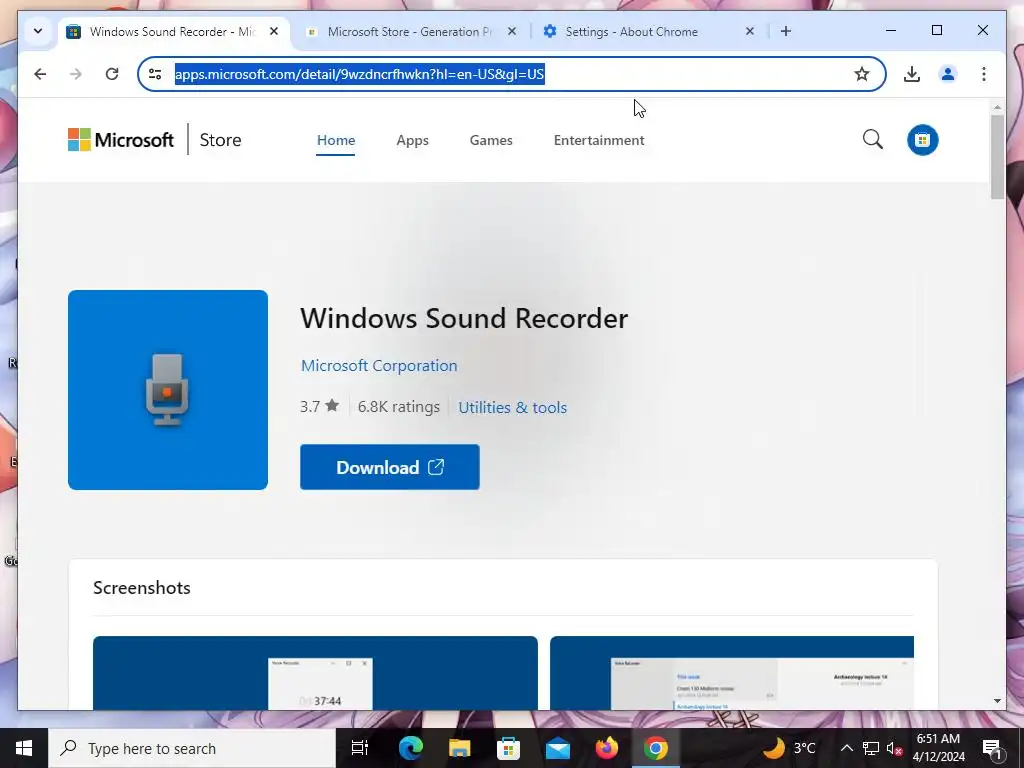Go back to previous page
The width and height of the screenshot is (1024, 768).
[40, 74]
